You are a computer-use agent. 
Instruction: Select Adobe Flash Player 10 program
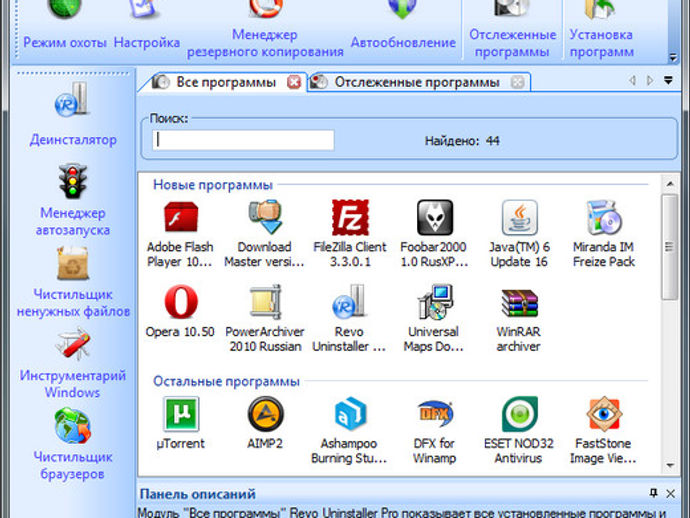point(180,234)
